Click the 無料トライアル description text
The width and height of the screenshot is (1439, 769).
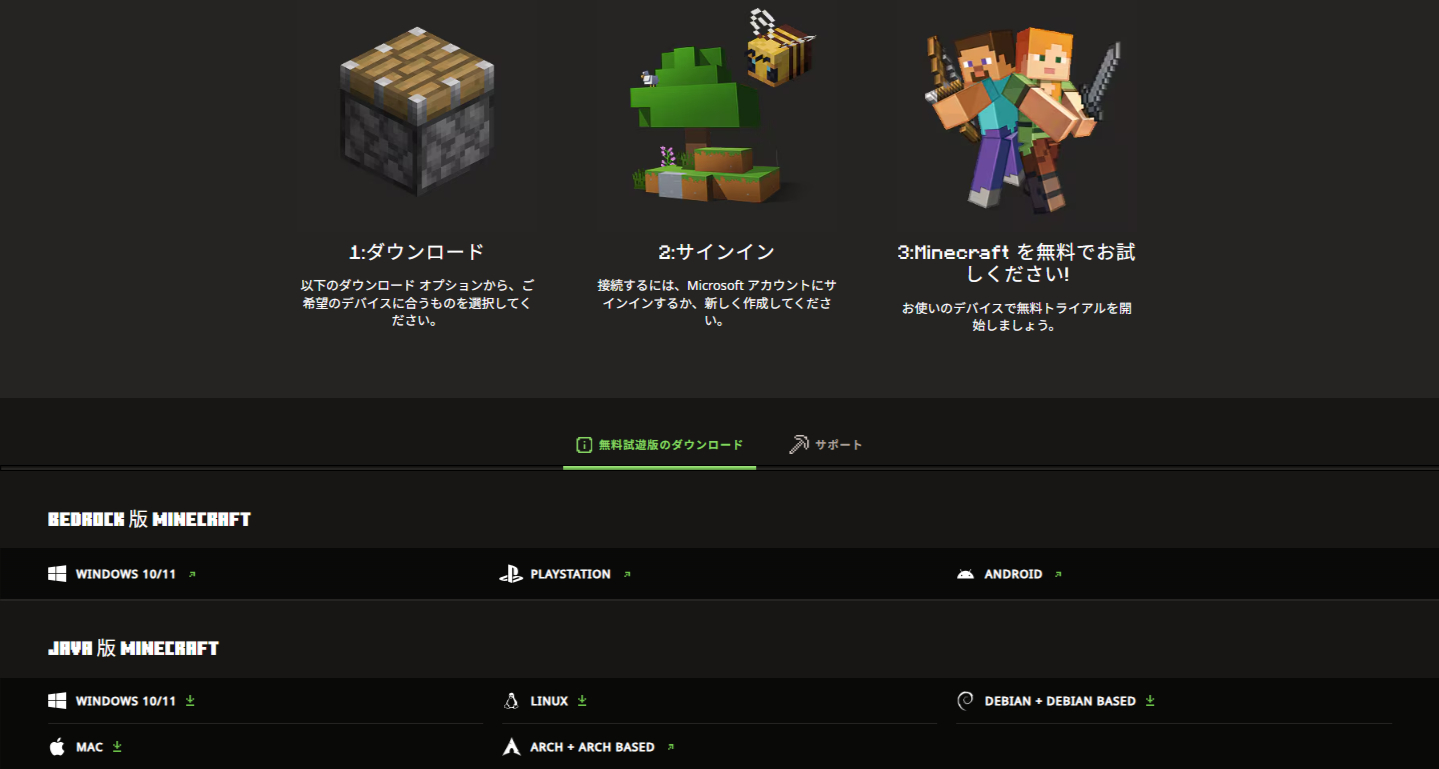1017,316
